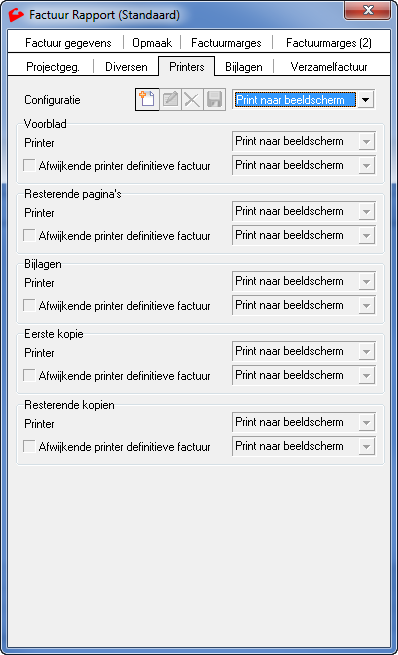Open Printer dropdown in Resterende pagina's group

pos(366,211)
